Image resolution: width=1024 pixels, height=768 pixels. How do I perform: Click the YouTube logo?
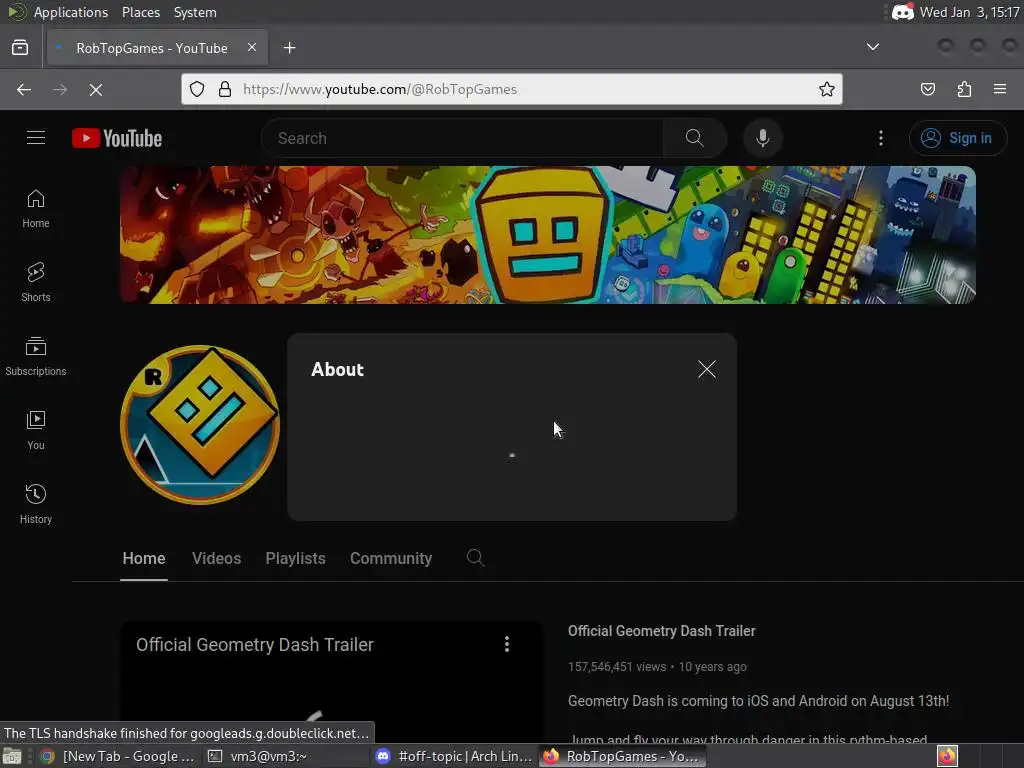click(117, 138)
